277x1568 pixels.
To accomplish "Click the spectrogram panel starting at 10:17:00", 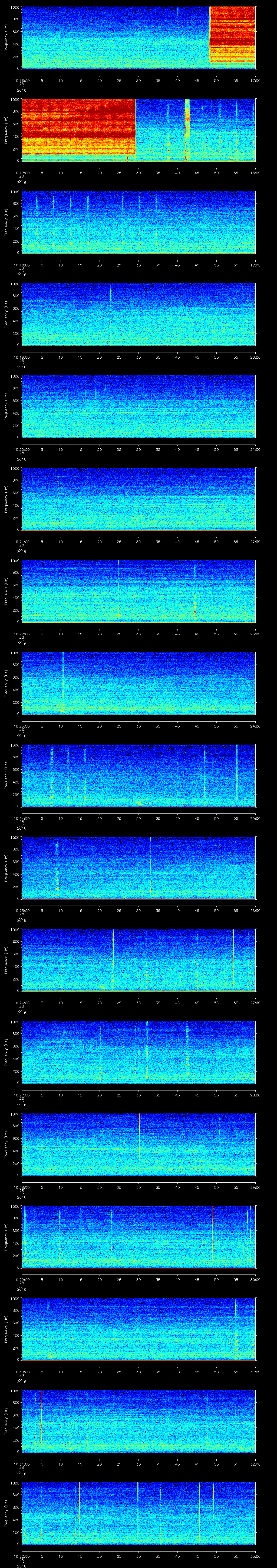I will pyautogui.click(x=138, y=130).
